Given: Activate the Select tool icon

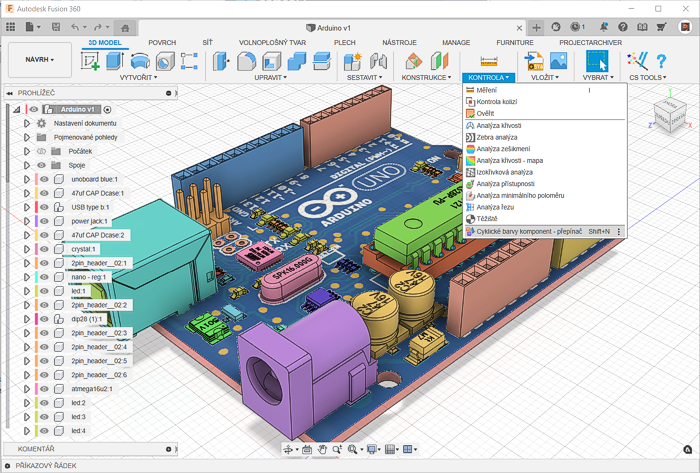Looking at the screenshot, I should tap(597, 61).
